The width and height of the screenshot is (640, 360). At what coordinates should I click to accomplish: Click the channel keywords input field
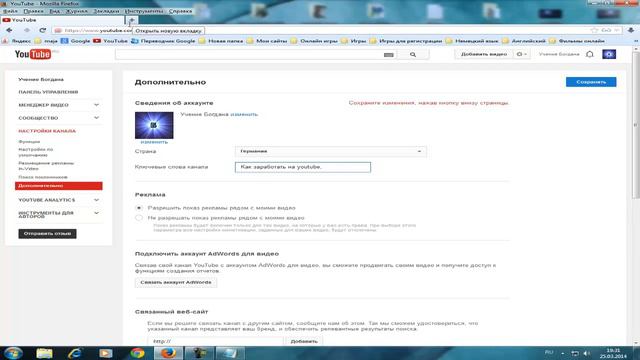303,167
